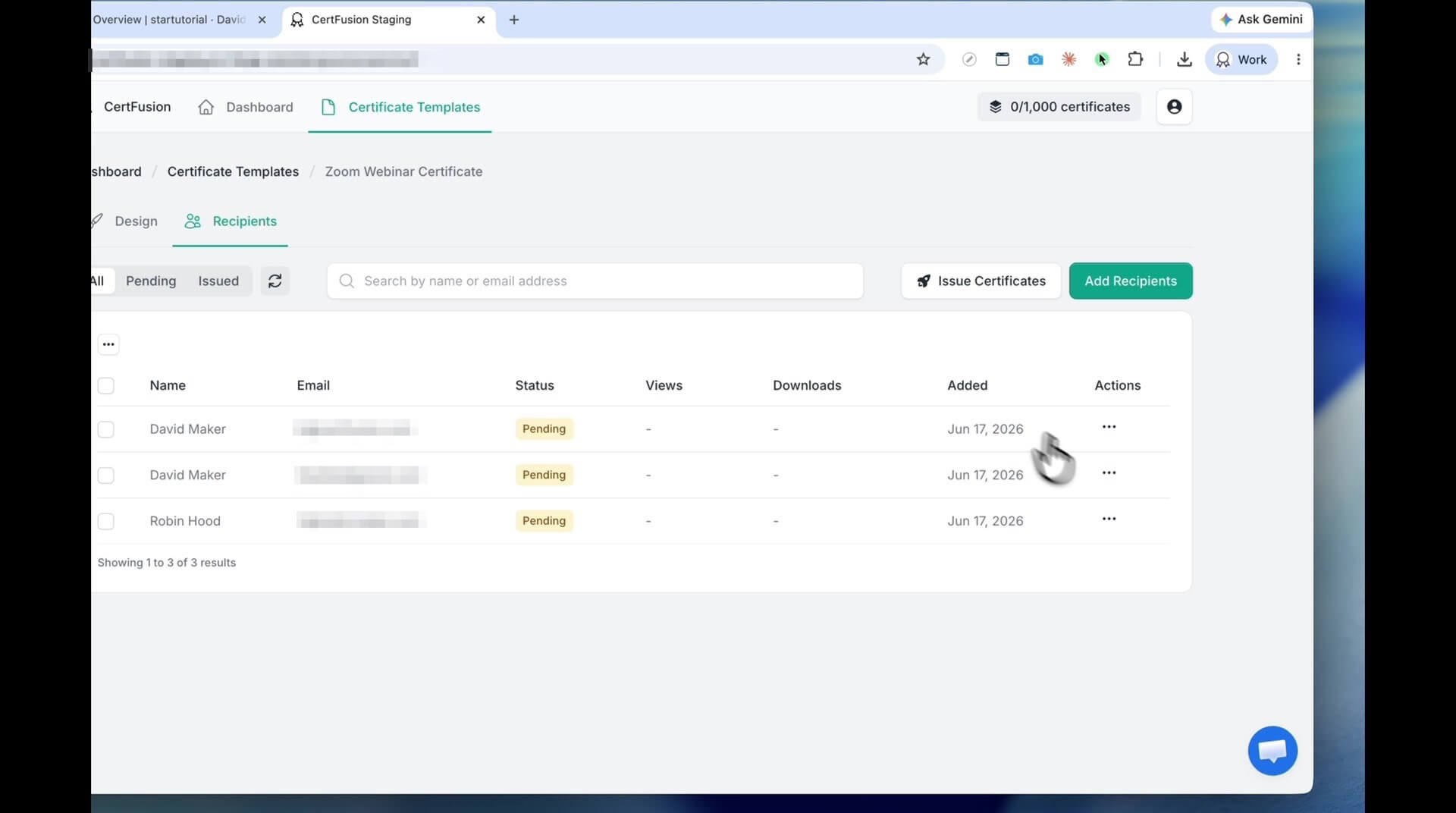Click the Dashboard home icon
Image resolution: width=1456 pixels, height=813 pixels.
(x=206, y=107)
